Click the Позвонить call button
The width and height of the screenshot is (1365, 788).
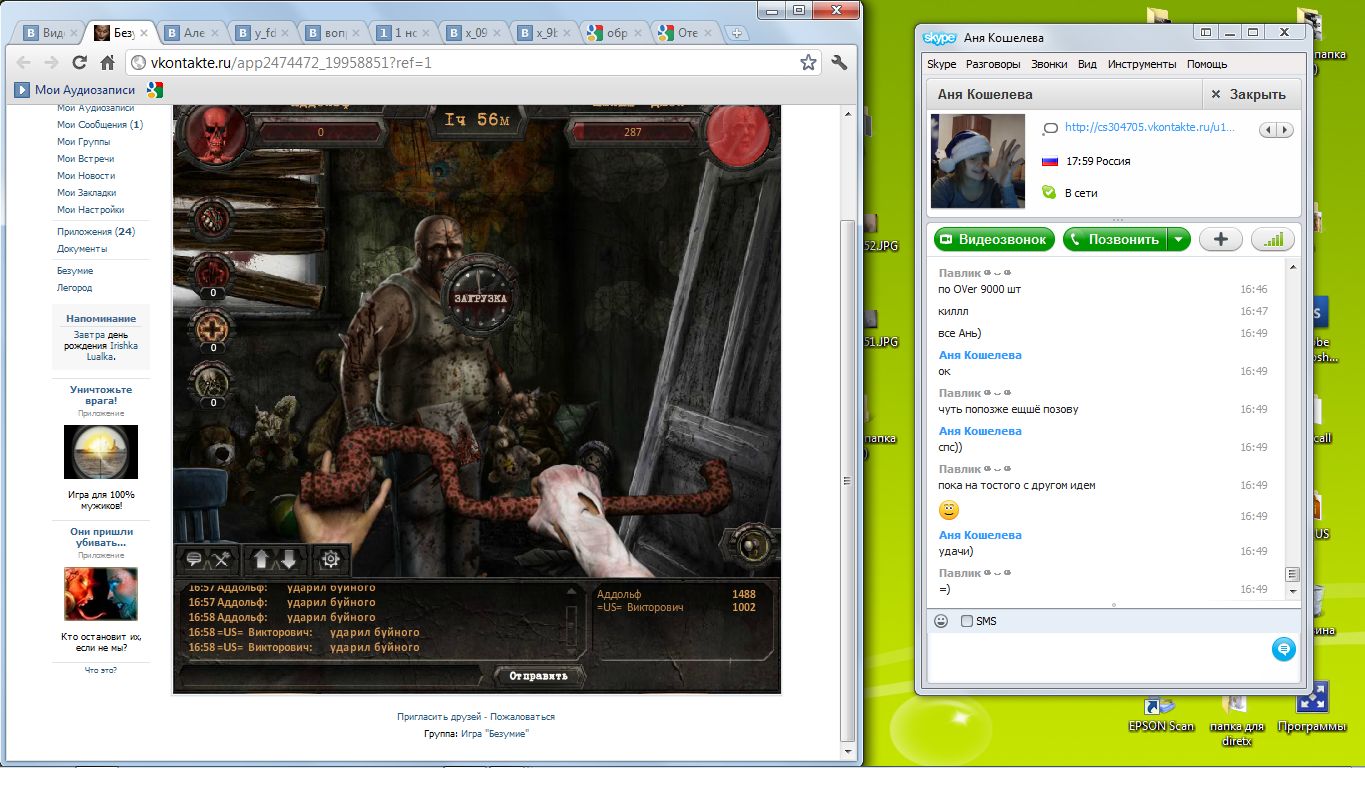click(x=1115, y=239)
